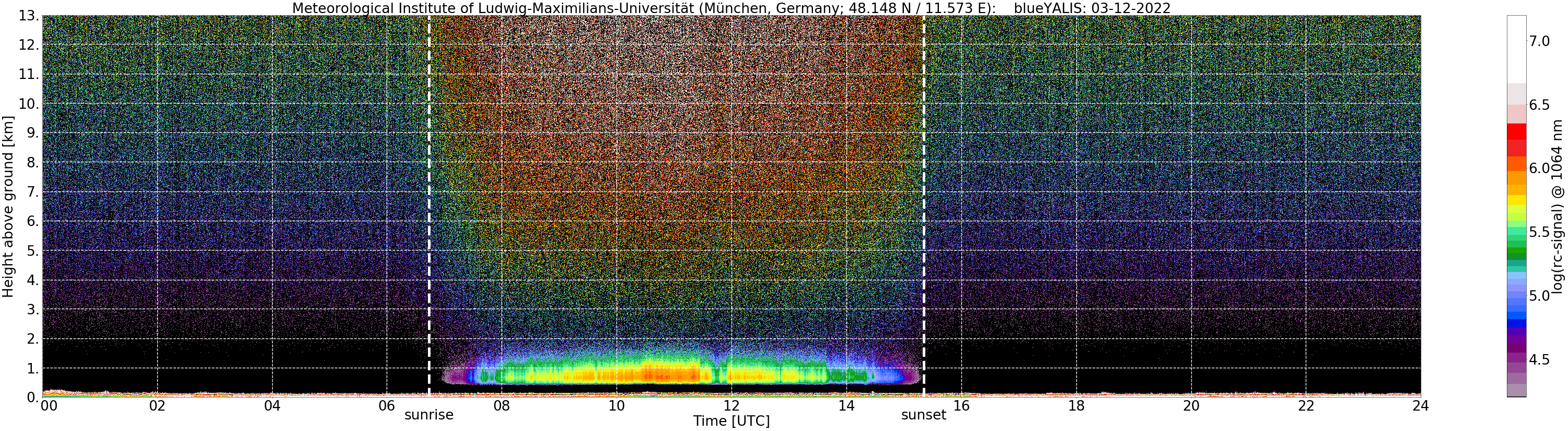The width and height of the screenshot is (1568, 431).
Task: Click the time tick label '22'
Action: [x=1306, y=405]
